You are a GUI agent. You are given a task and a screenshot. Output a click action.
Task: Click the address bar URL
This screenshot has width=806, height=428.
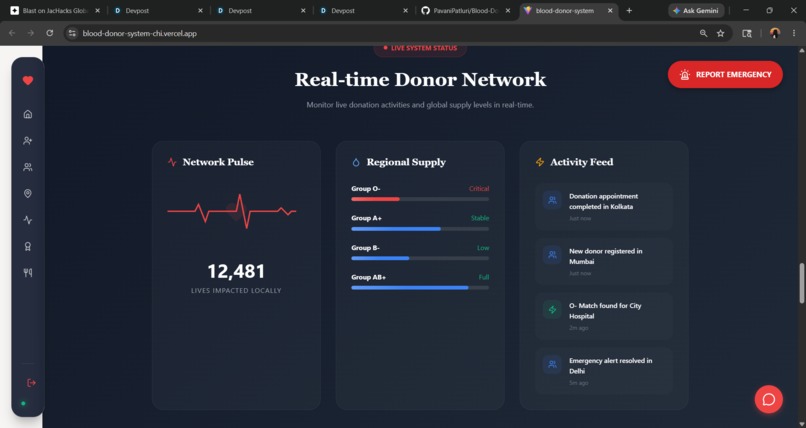coord(140,33)
